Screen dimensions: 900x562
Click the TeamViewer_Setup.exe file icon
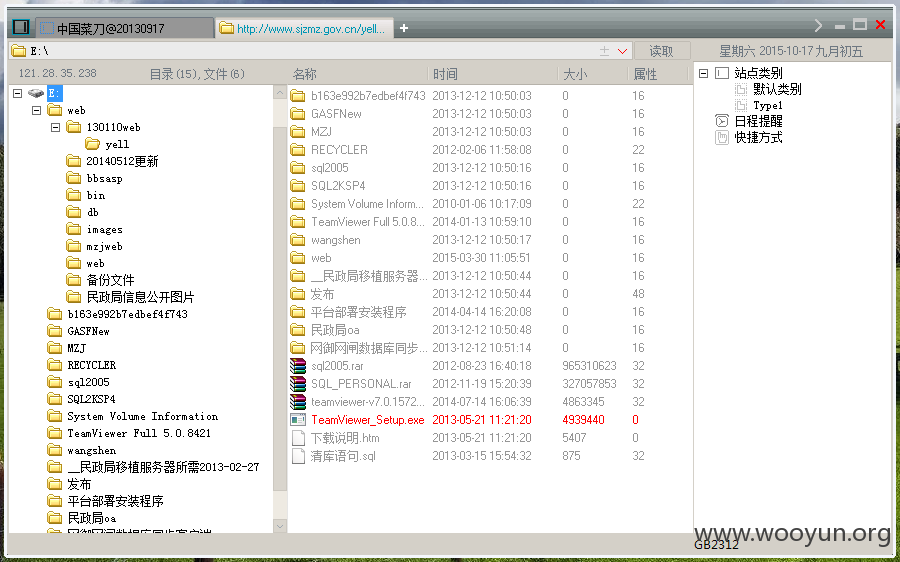[x=298, y=420]
